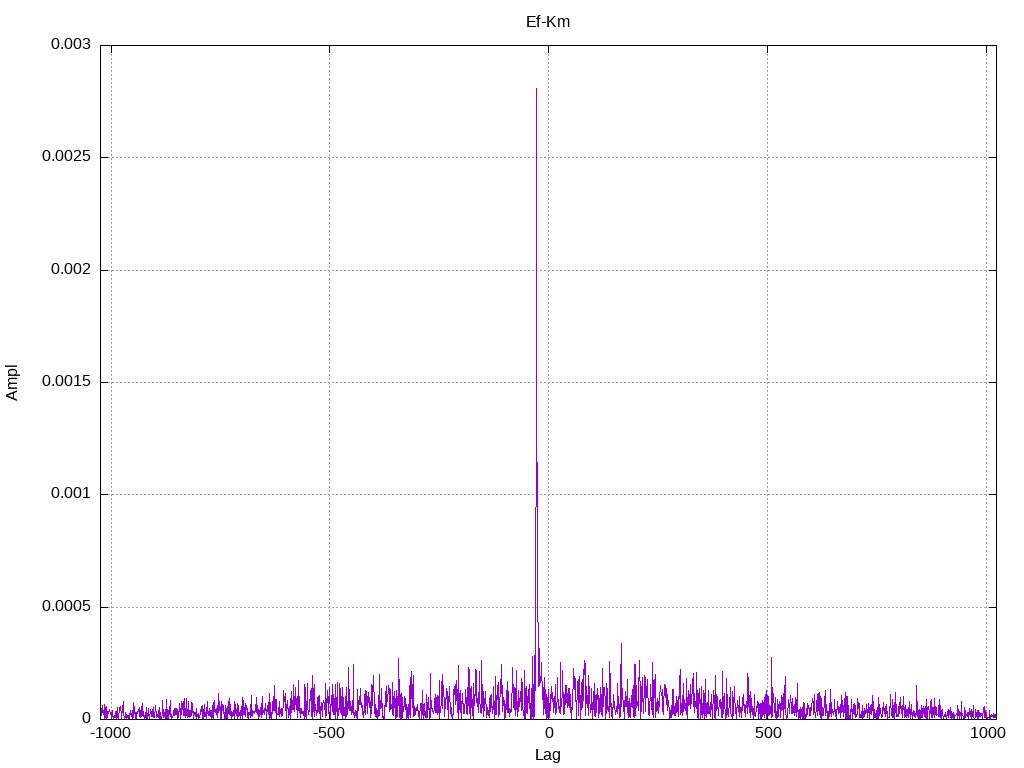
Task: Click the y-axis label 'Ampl'
Action: pyautogui.click(x=12, y=383)
